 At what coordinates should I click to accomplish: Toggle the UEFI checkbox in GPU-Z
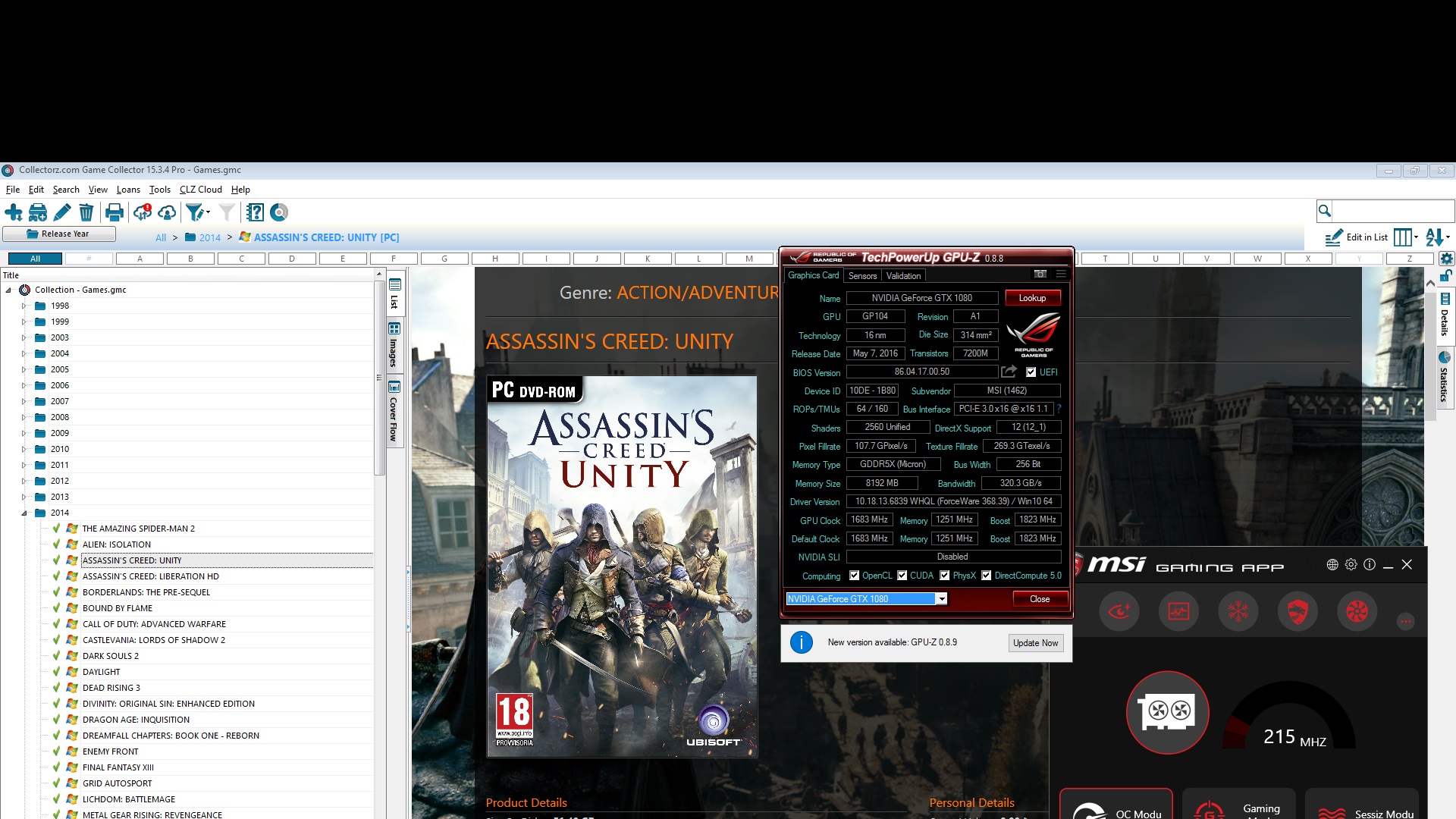[1031, 372]
